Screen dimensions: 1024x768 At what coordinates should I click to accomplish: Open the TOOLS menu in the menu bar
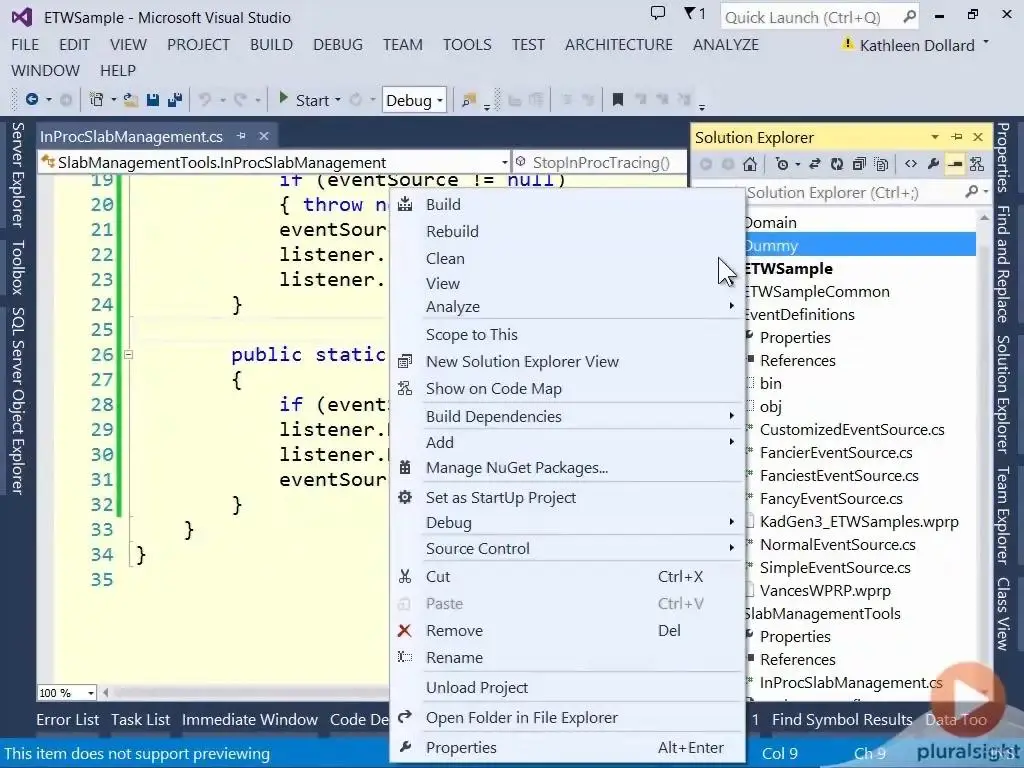point(467,44)
